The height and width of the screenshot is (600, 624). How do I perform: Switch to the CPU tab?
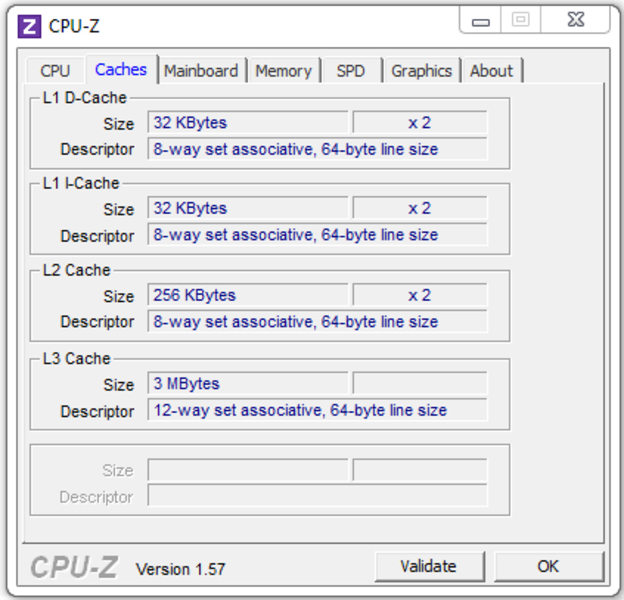(55, 71)
